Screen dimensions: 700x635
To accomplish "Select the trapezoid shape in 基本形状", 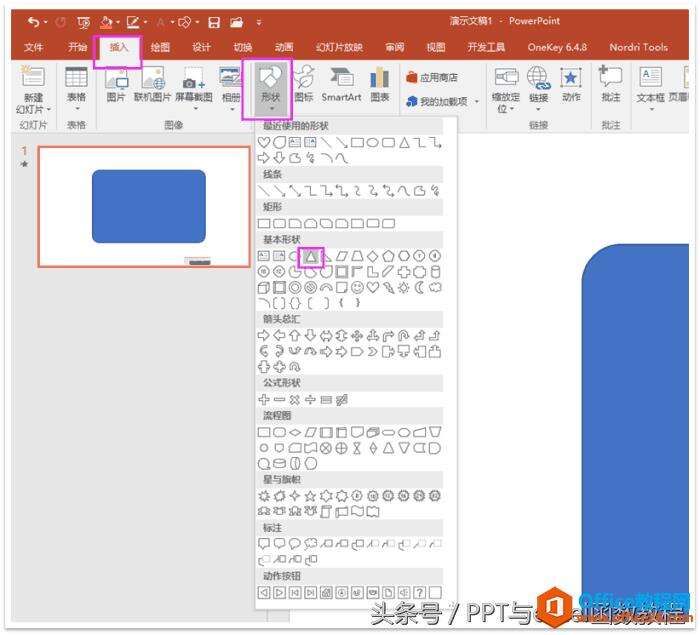I will (357, 256).
